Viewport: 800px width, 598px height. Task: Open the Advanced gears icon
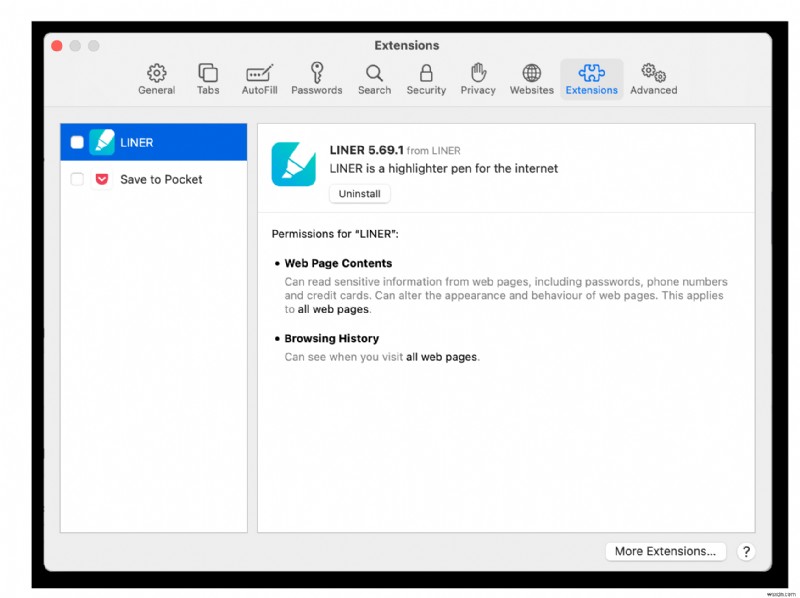coord(654,73)
